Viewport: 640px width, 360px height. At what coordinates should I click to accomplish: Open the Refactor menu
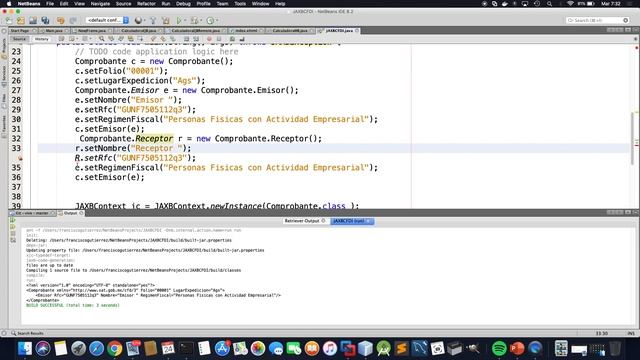pyautogui.click(x=146, y=4)
